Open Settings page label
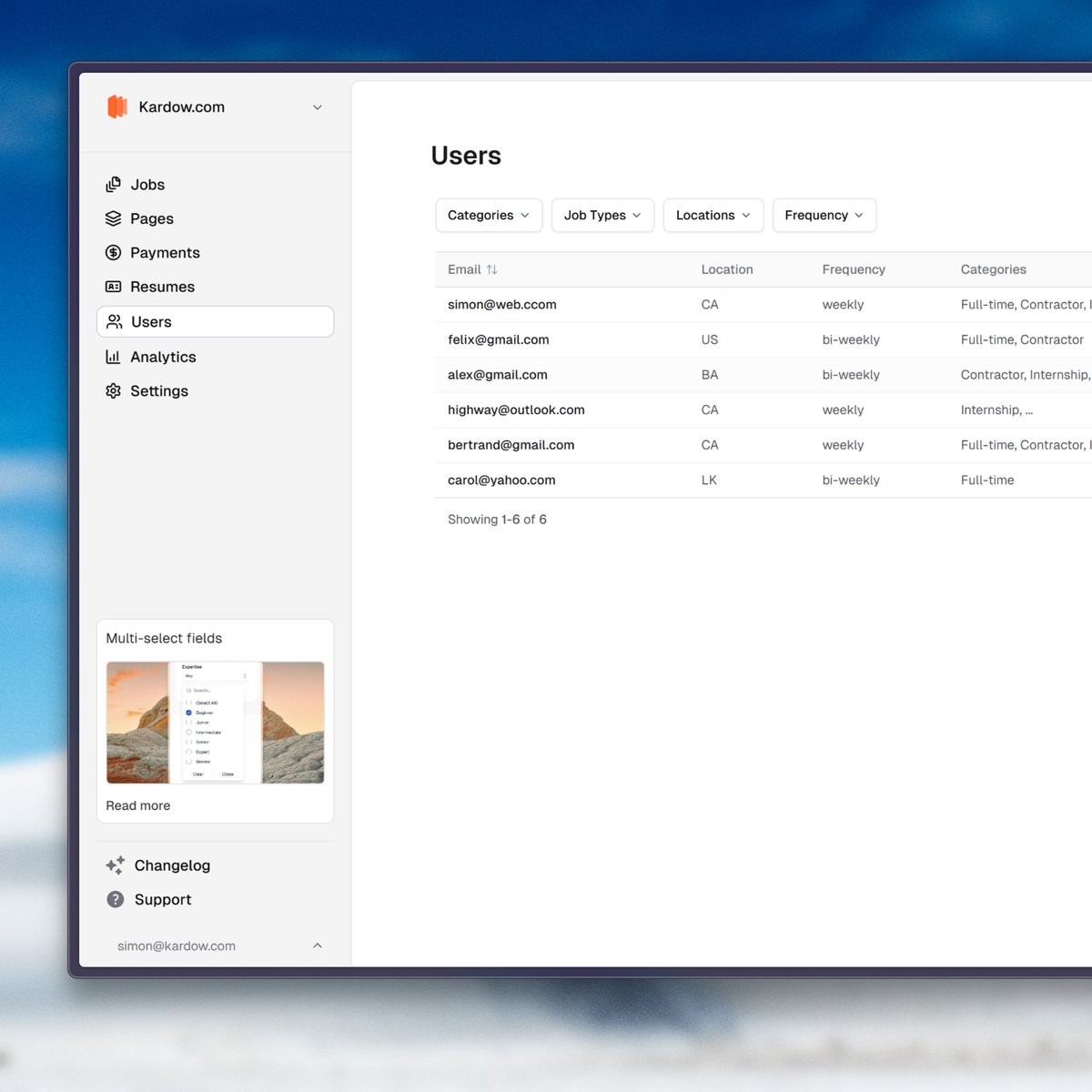Image resolution: width=1092 pixels, height=1092 pixels. point(159,390)
